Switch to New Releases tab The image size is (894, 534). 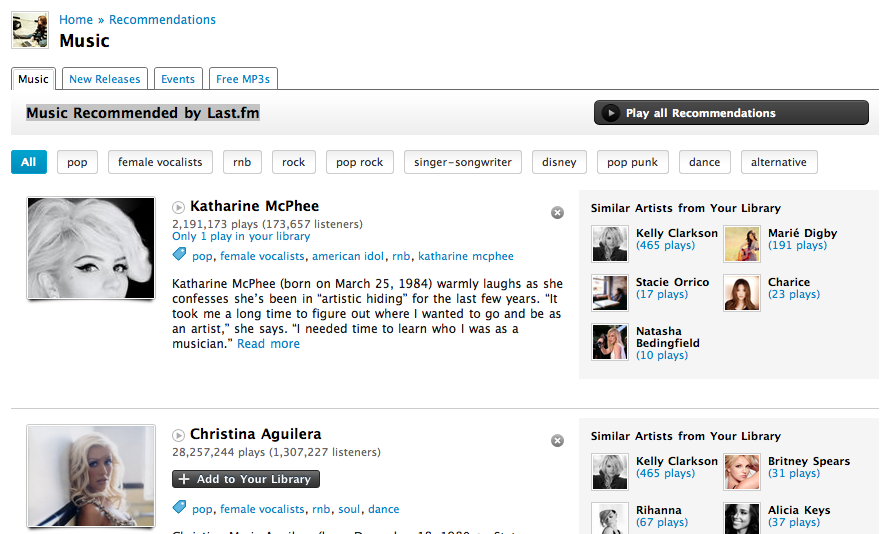[105, 79]
